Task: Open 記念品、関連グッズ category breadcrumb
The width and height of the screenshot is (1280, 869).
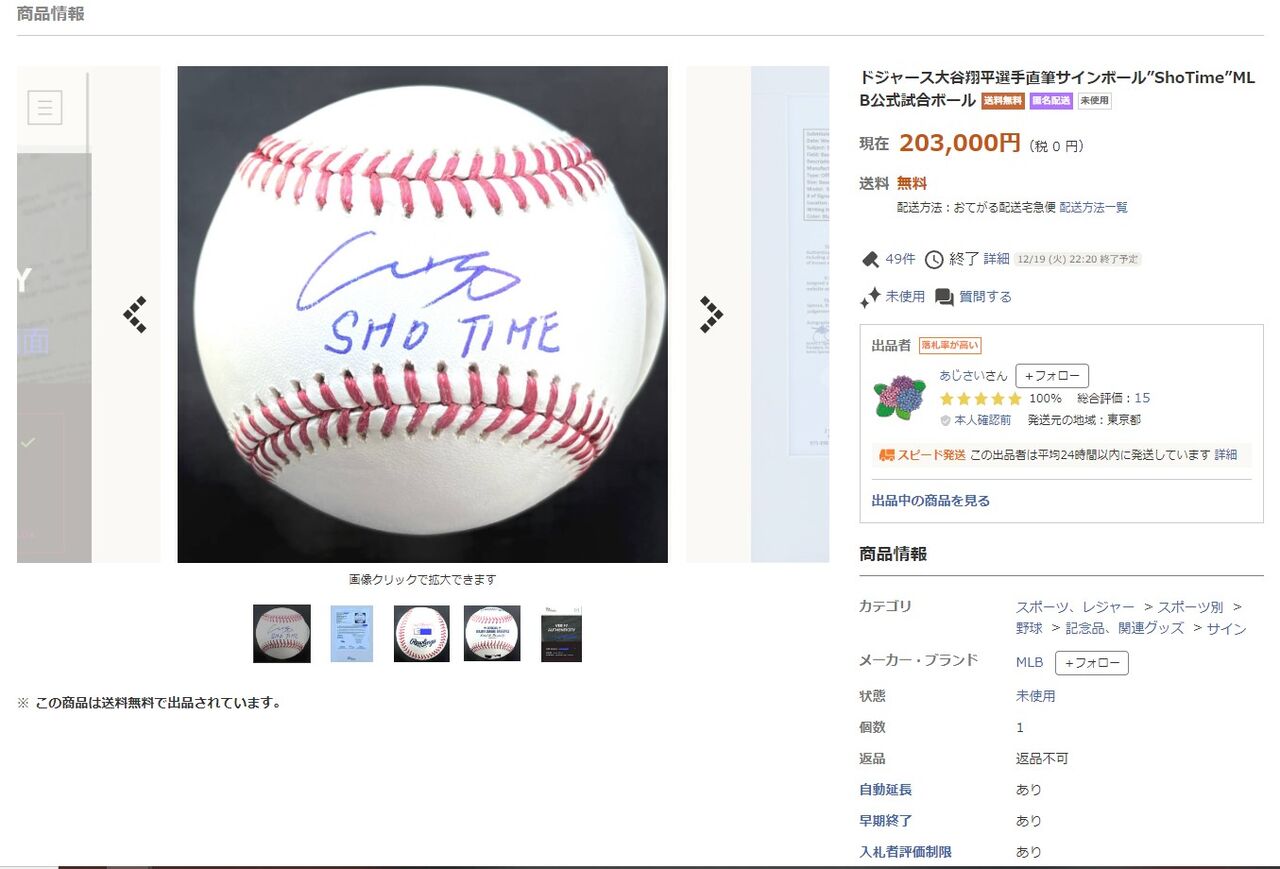Action: (1124, 628)
